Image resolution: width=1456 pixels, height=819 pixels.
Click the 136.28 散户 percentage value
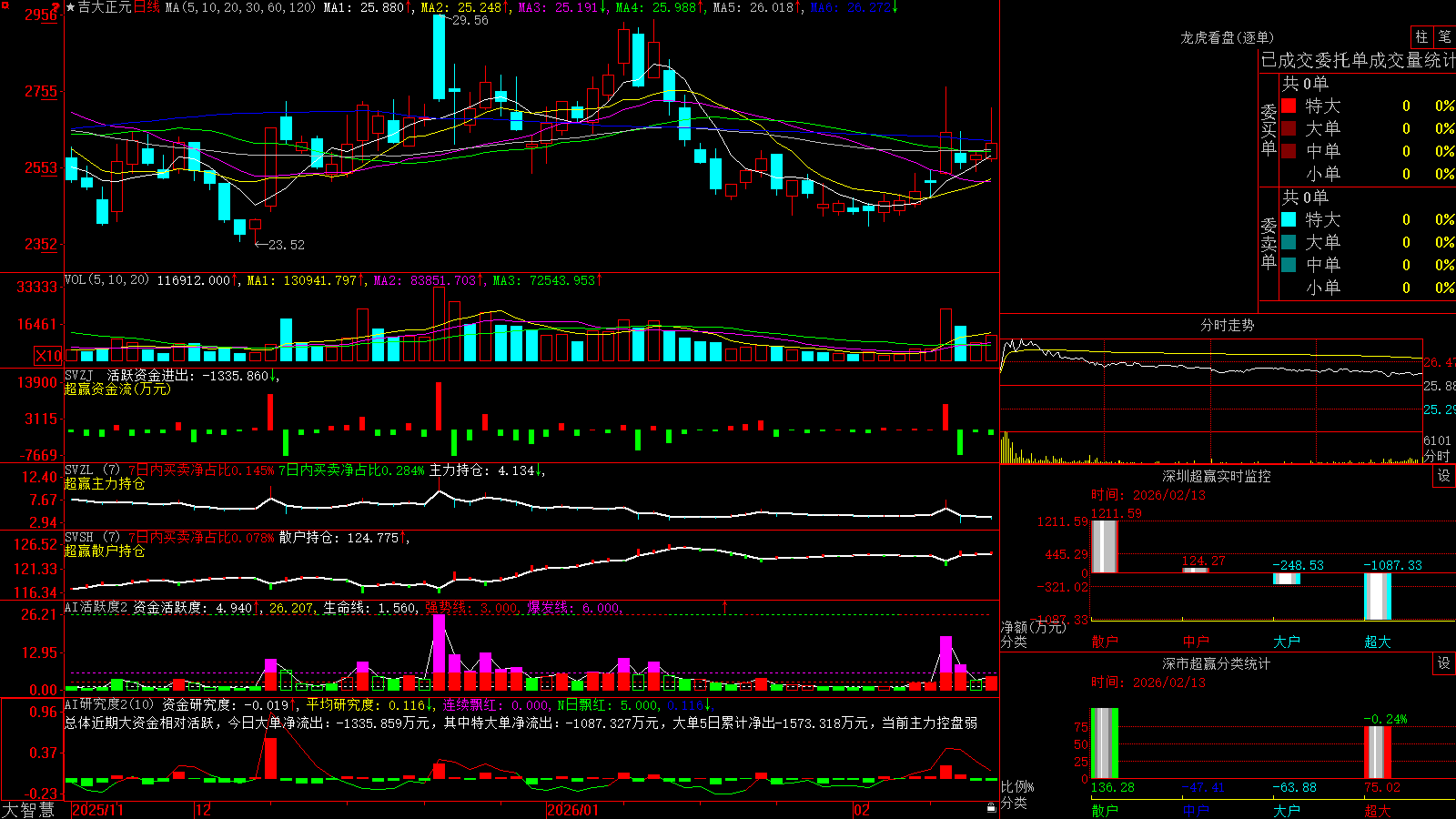[x=1113, y=787]
